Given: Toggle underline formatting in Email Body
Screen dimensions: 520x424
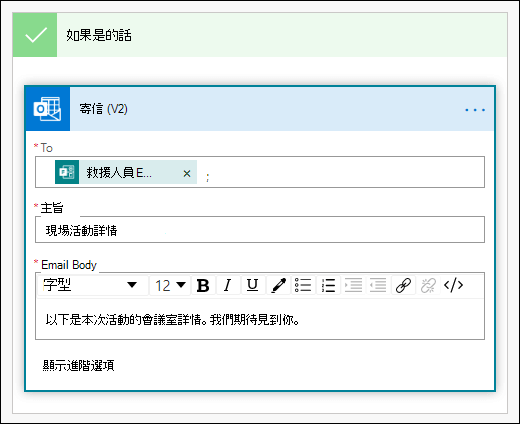Looking at the screenshot, I should click(x=253, y=285).
